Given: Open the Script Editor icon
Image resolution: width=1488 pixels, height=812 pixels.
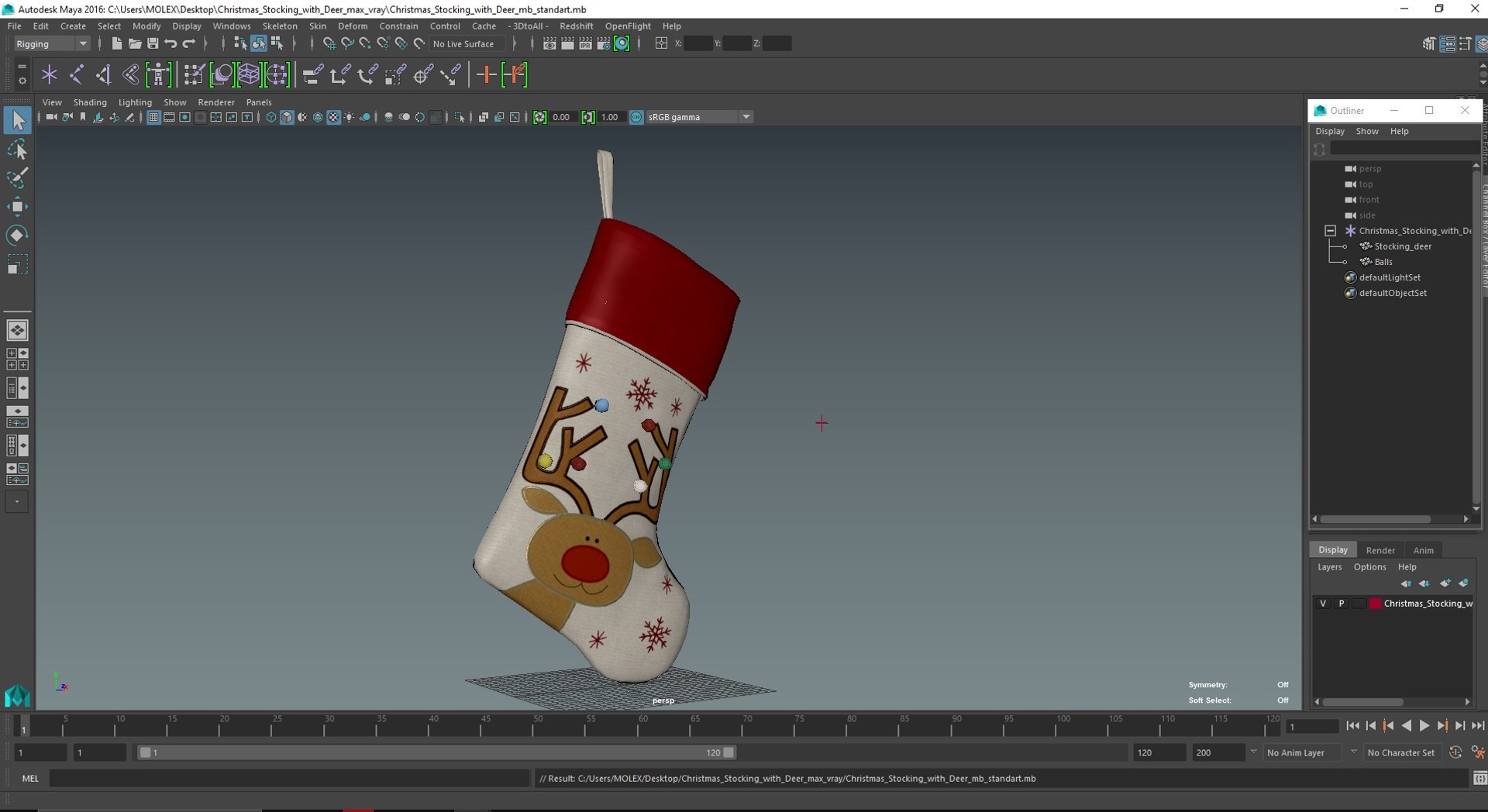Looking at the screenshot, I should [x=1479, y=778].
